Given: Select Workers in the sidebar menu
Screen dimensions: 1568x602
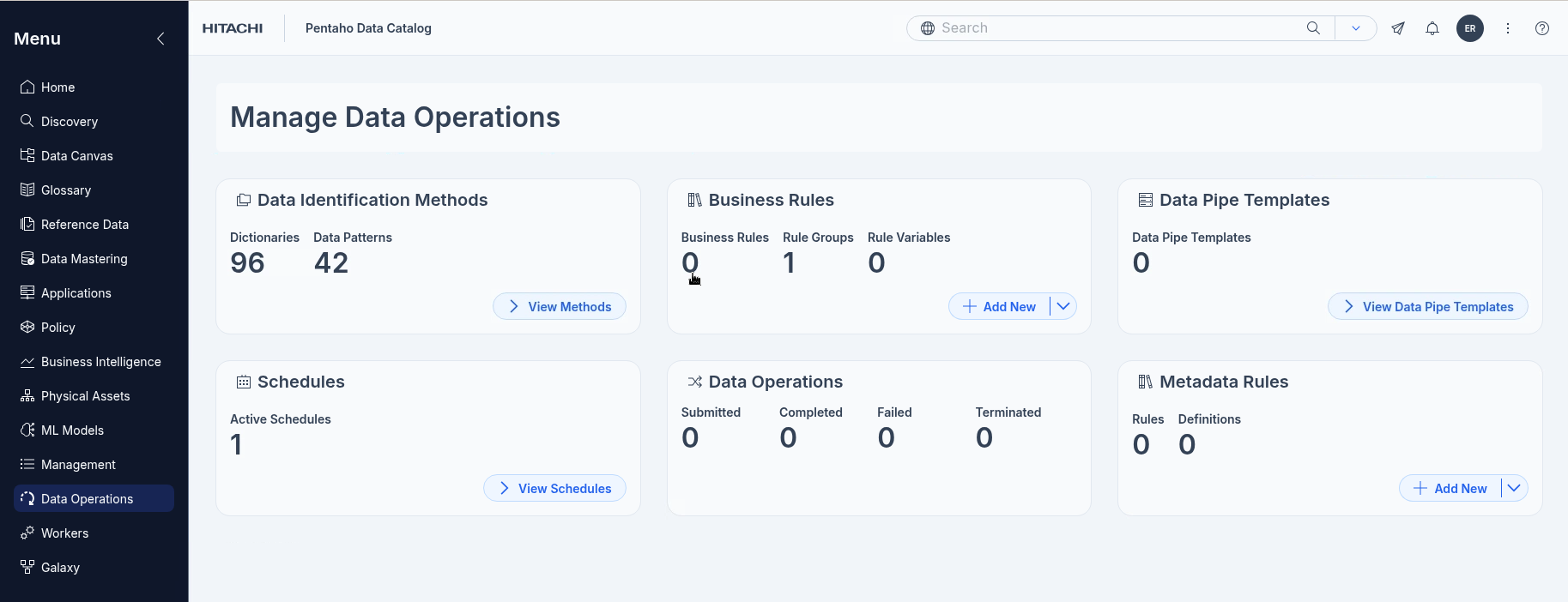Looking at the screenshot, I should click(x=64, y=533).
